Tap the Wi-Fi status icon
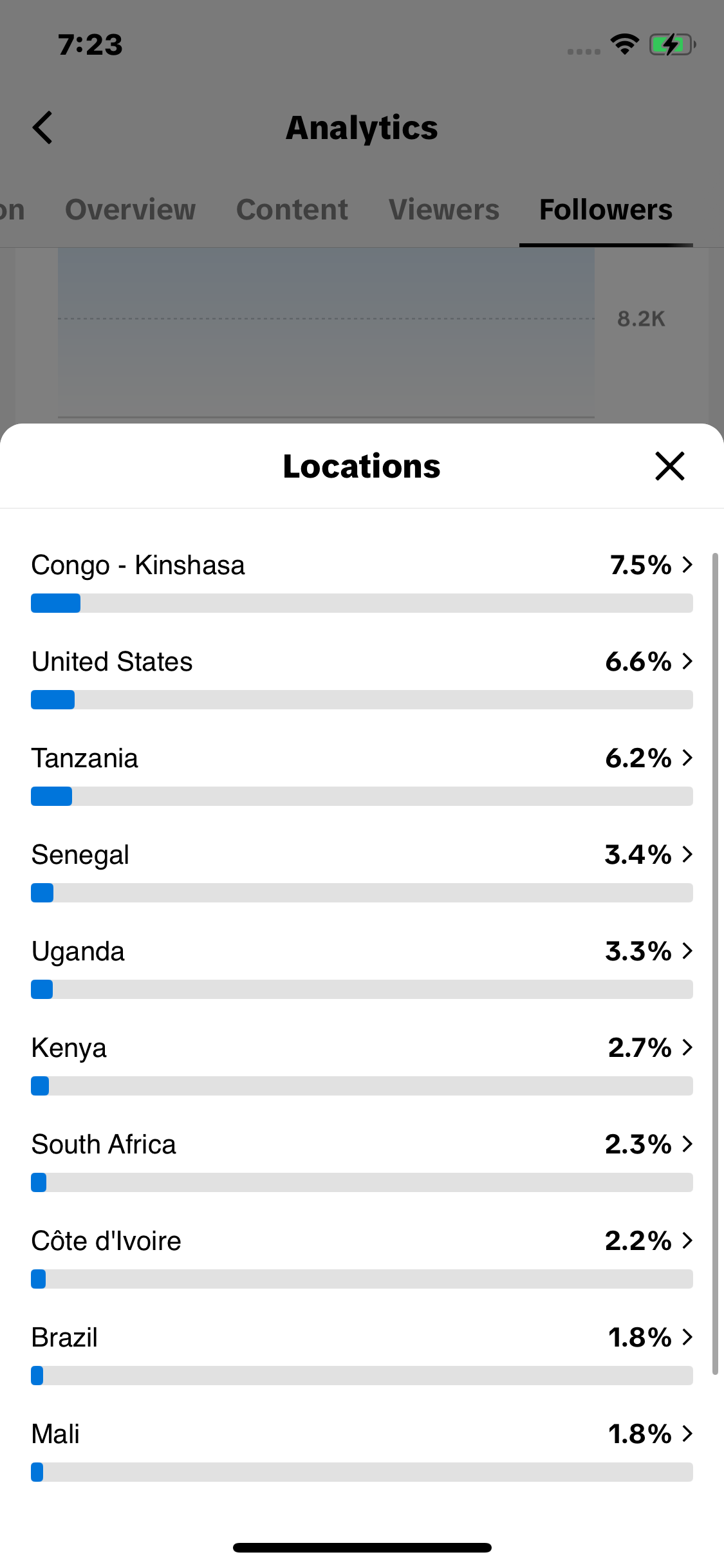The image size is (724, 1568). [x=624, y=44]
